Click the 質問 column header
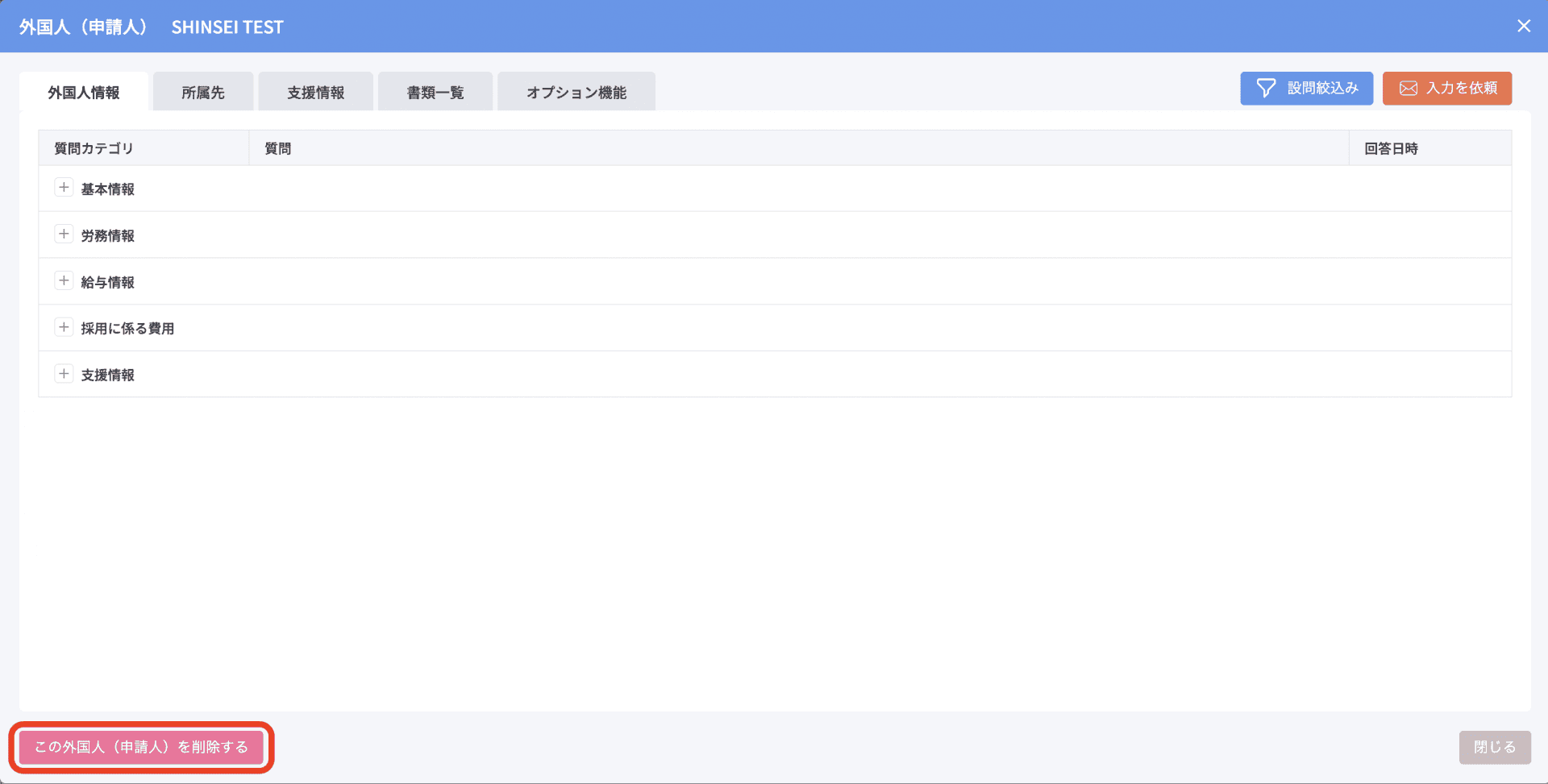The height and width of the screenshot is (784, 1548). point(278,148)
